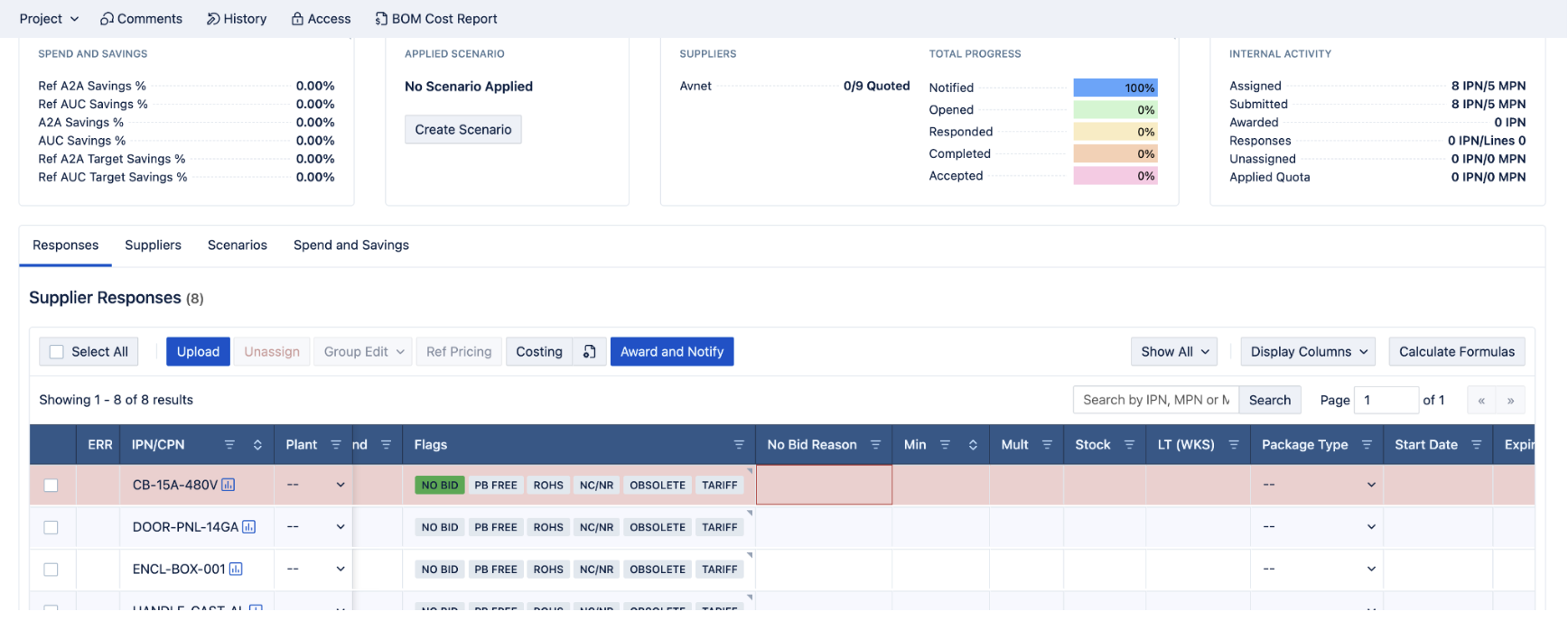
Task: Sort the IPN/CPN column using arrows
Action: [257, 445]
